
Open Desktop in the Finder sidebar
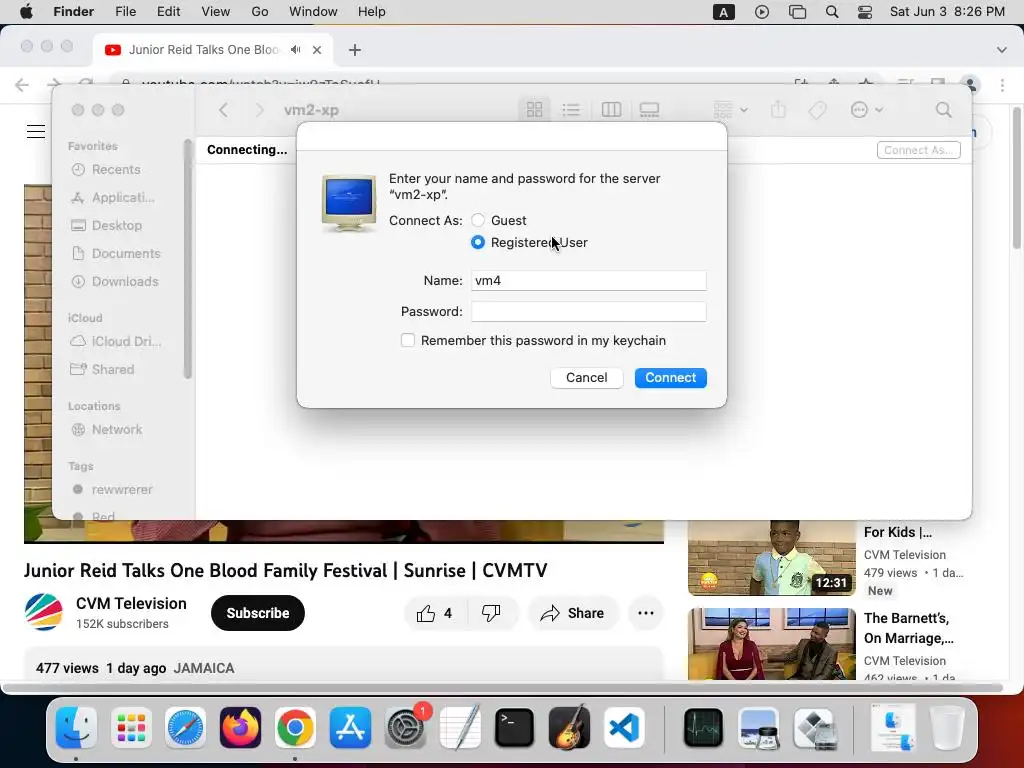pos(107,226)
